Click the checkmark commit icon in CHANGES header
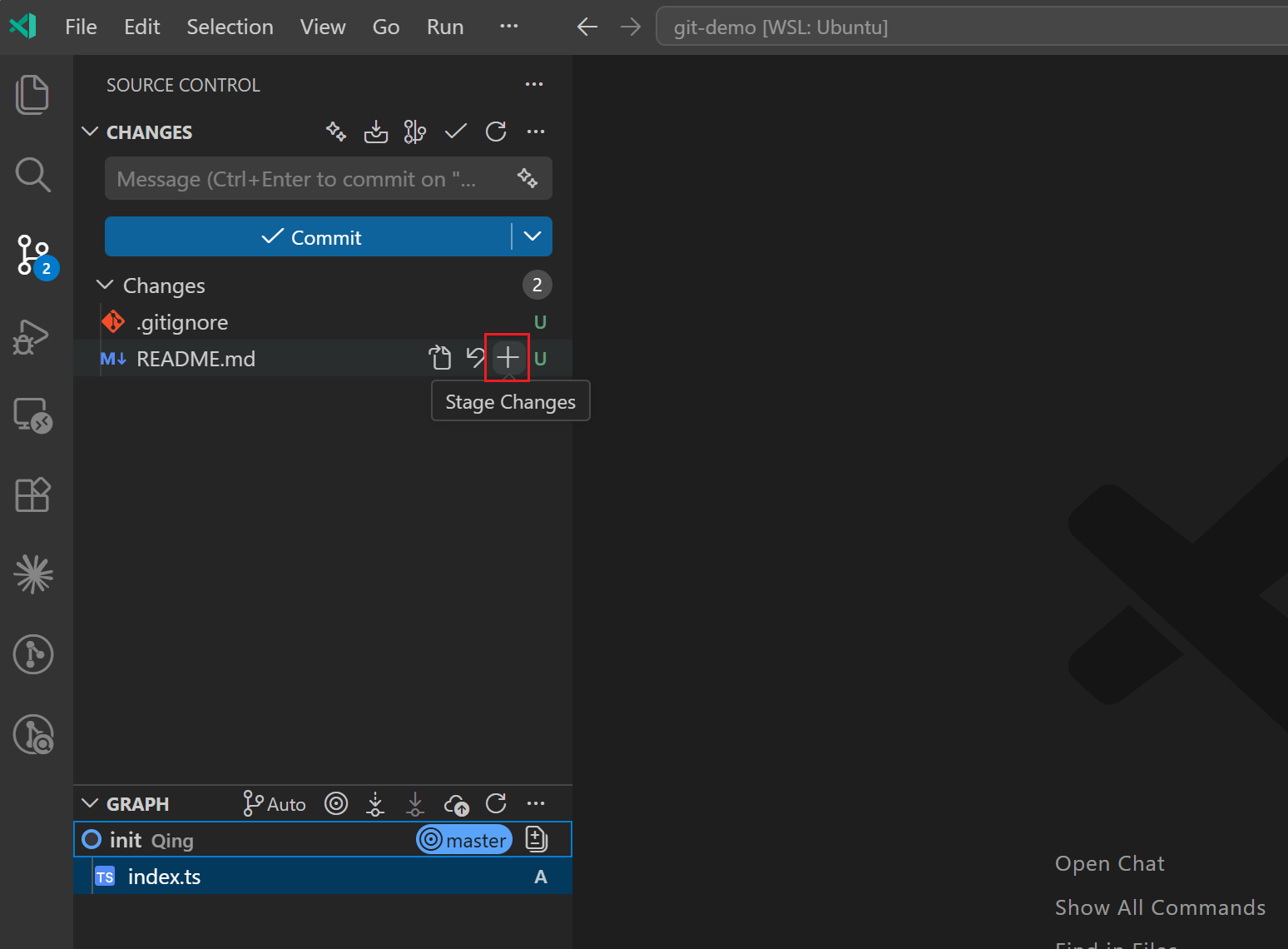 [x=456, y=132]
